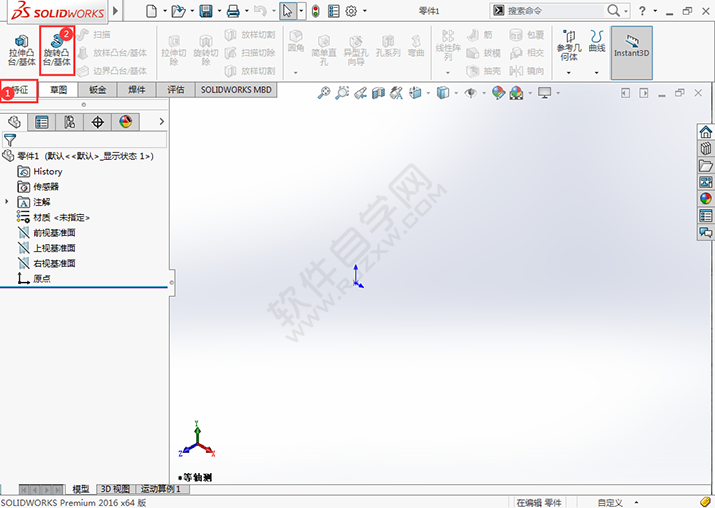Click the Select cursor tool
The image size is (715, 508).
288,10
